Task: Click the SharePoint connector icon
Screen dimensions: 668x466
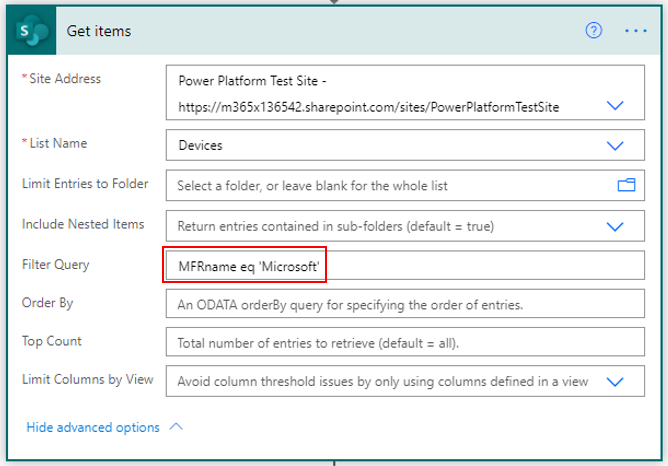Action: coord(32,31)
